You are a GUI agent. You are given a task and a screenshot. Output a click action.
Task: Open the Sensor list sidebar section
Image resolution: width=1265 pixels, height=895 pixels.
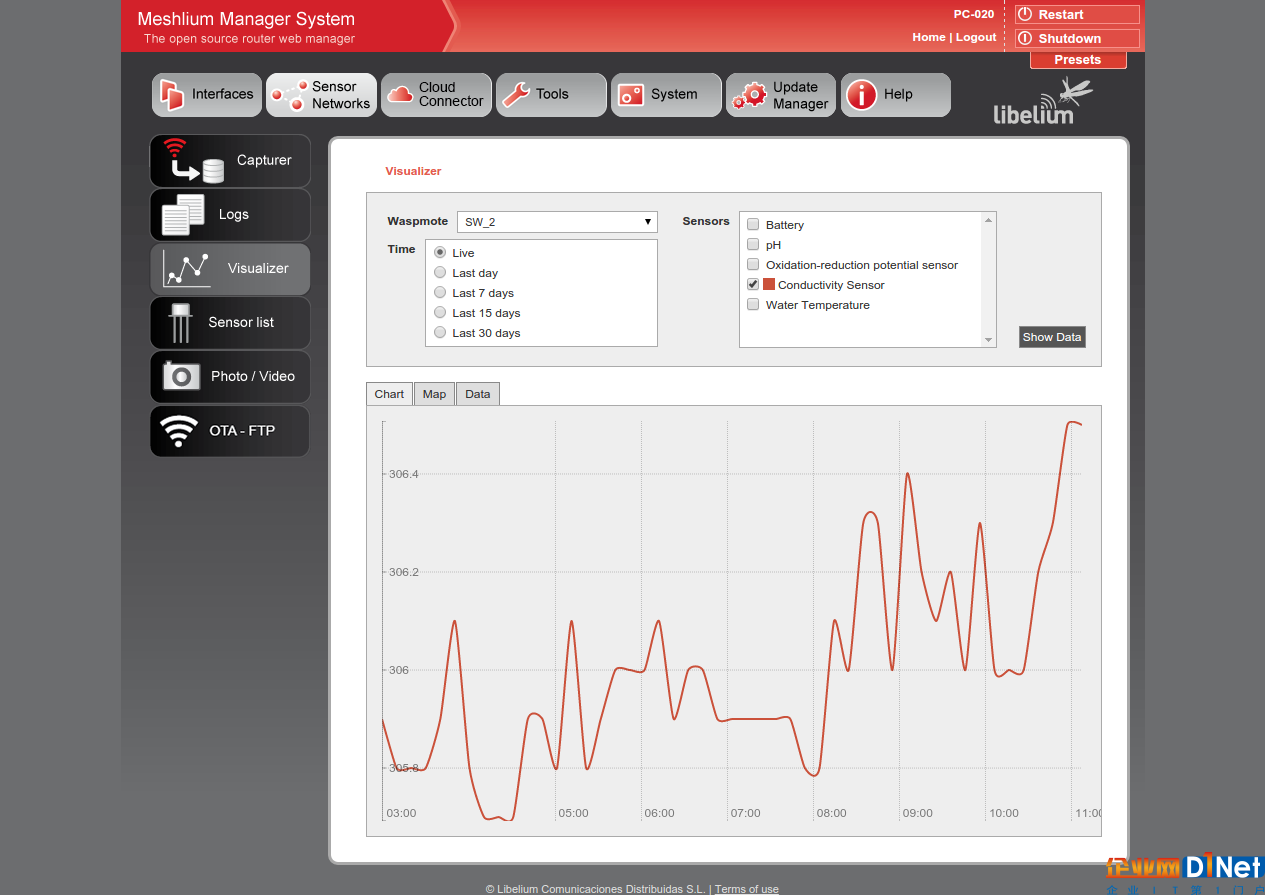[x=230, y=323]
